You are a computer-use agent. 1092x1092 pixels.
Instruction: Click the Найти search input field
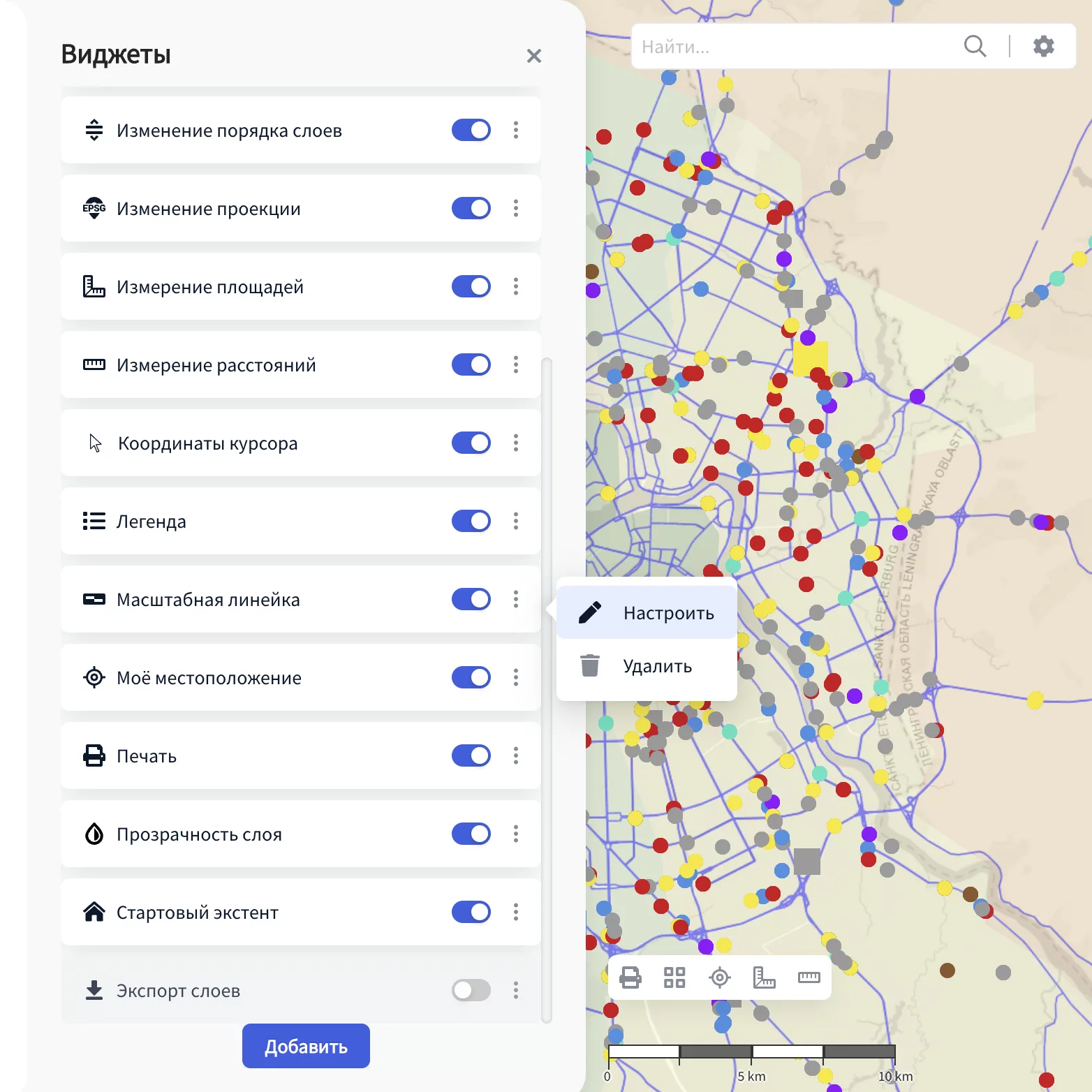click(x=796, y=47)
